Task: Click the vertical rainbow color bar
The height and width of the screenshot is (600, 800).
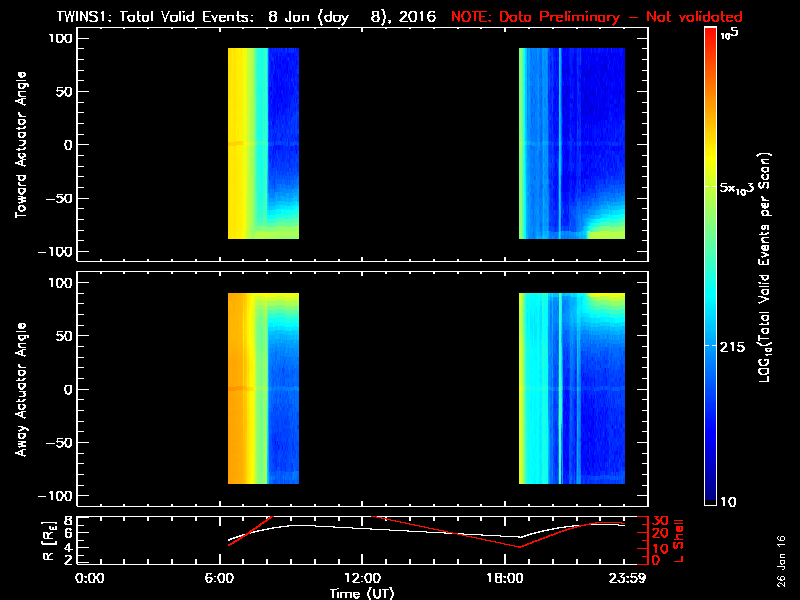Action: point(711,266)
